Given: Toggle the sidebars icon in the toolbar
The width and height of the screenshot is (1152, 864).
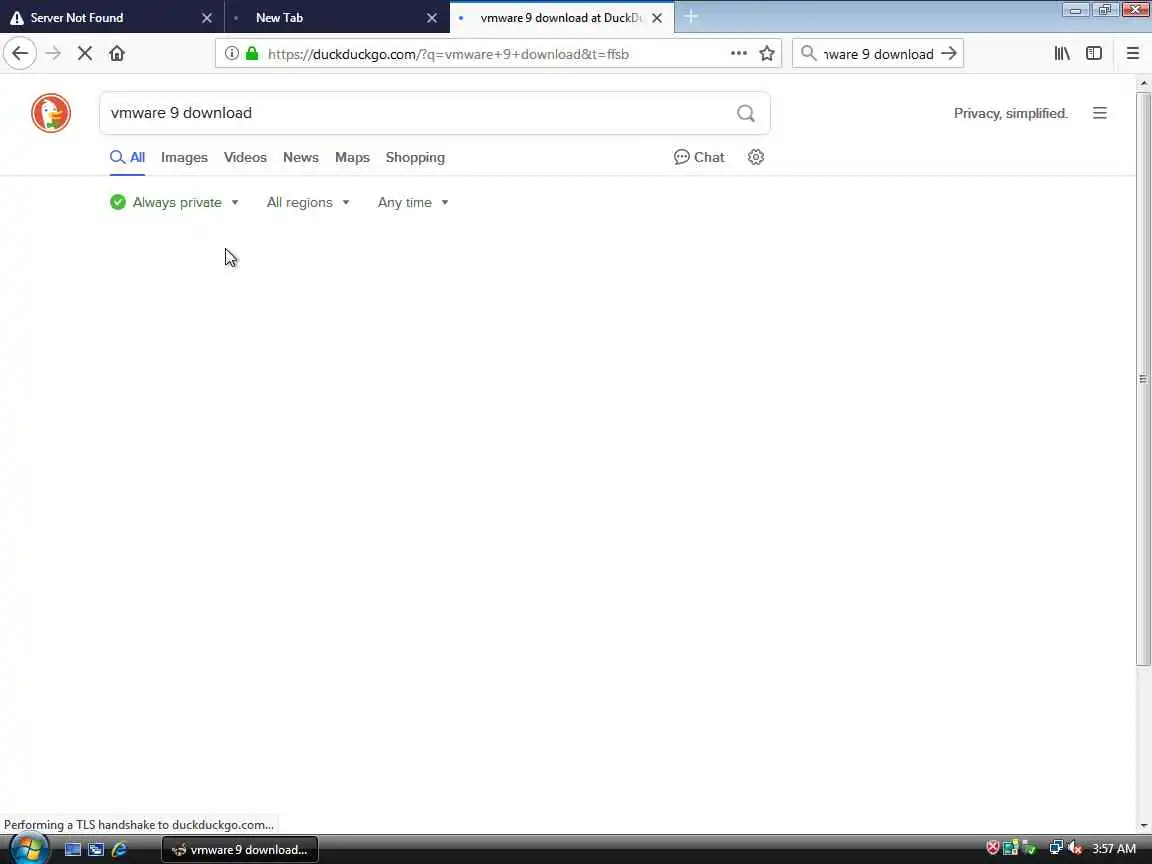Looking at the screenshot, I should click(1094, 54).
